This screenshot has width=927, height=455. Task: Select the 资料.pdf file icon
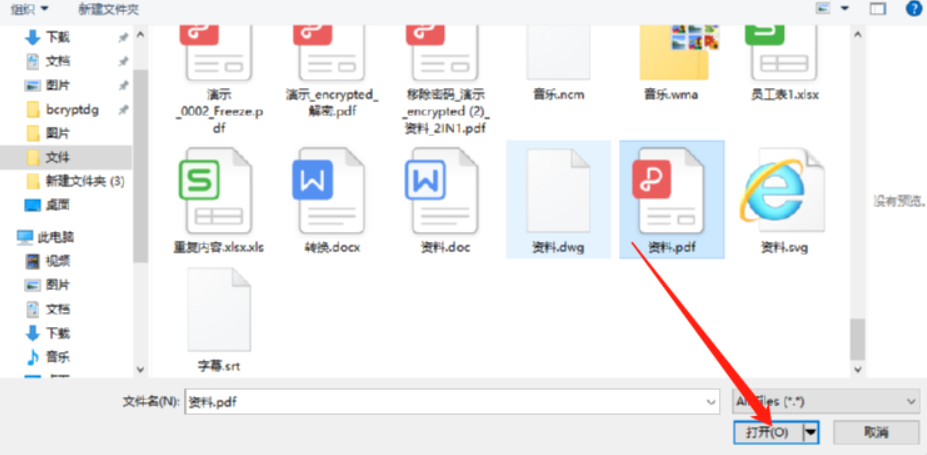click(x=668, y=191)
